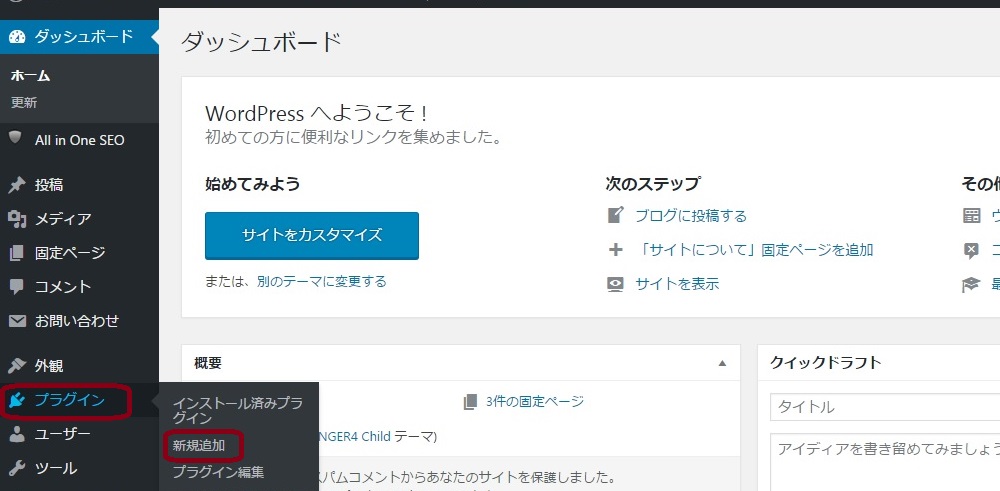Click the 次のステップ heading
Image resolution: width=1000 pixels, height=491 pixels.
coord(652,185)
